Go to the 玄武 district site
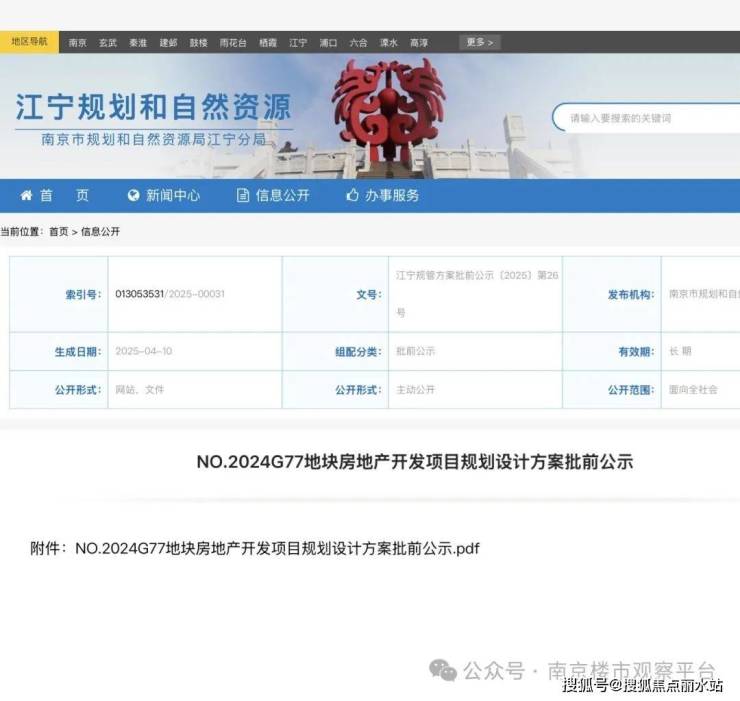 click(107, 43)
